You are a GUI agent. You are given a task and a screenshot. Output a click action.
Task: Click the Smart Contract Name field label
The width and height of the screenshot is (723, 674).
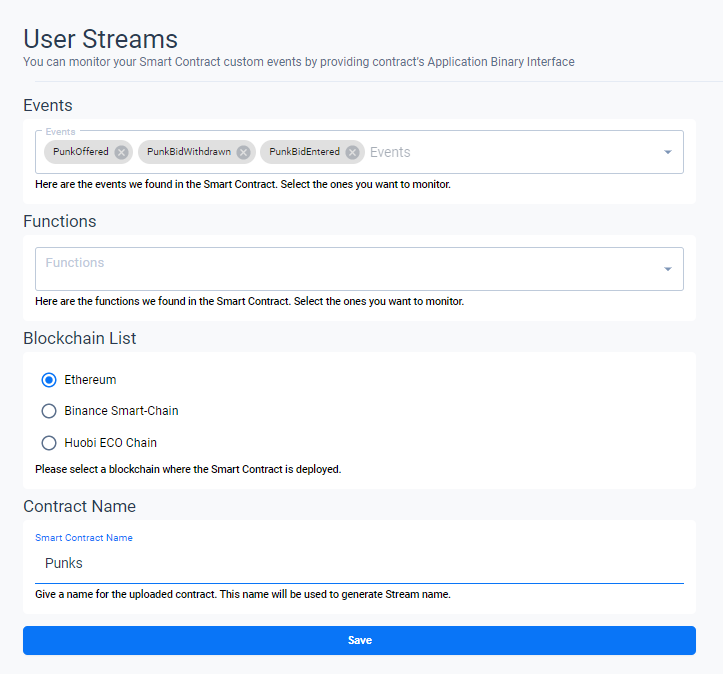click(84, 538)
